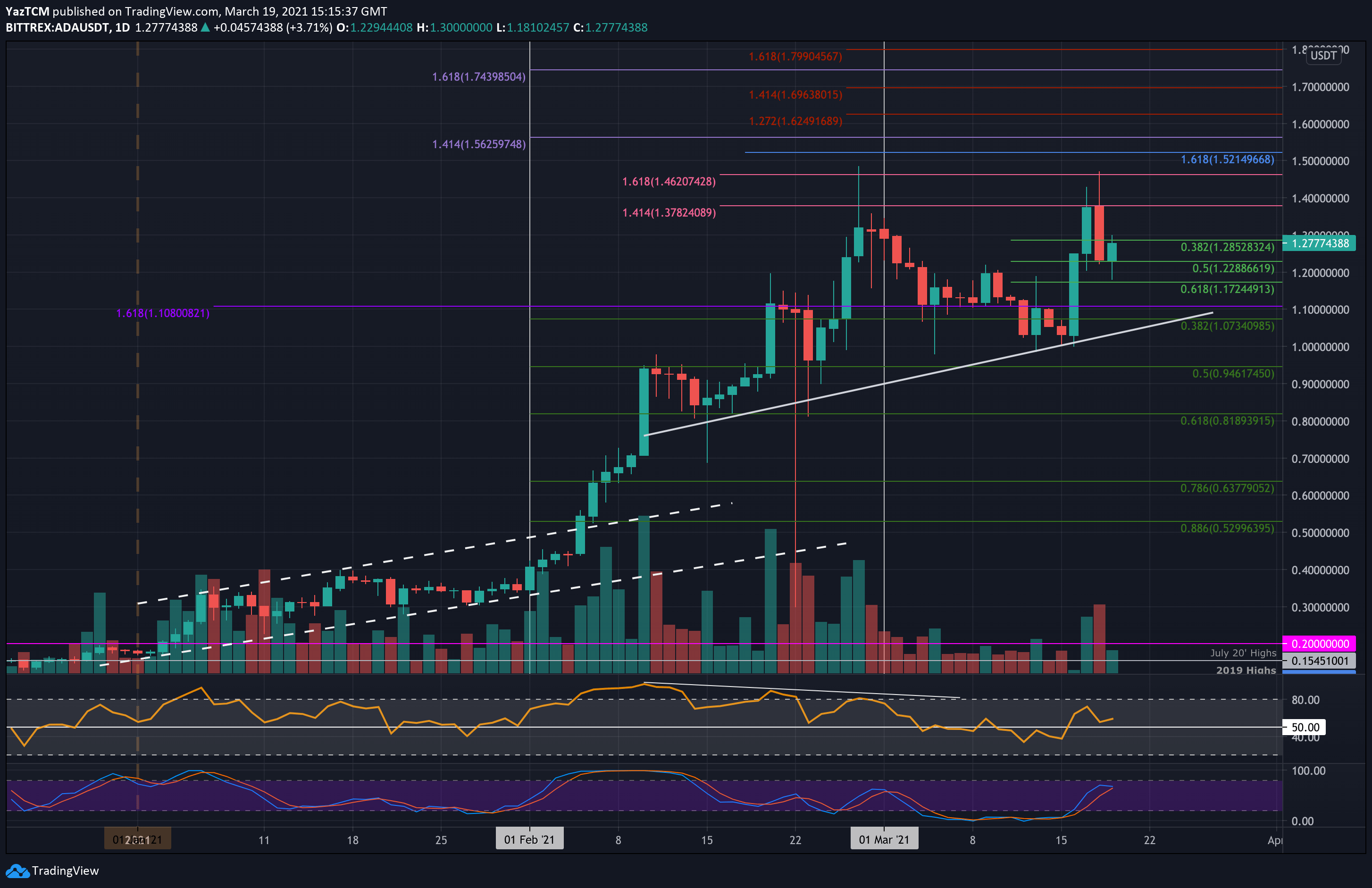The image size is (1372, 888).
Task: Click green Fibonacci label 0.5(1.22886619)
Action: click(x=1233, y=268)
